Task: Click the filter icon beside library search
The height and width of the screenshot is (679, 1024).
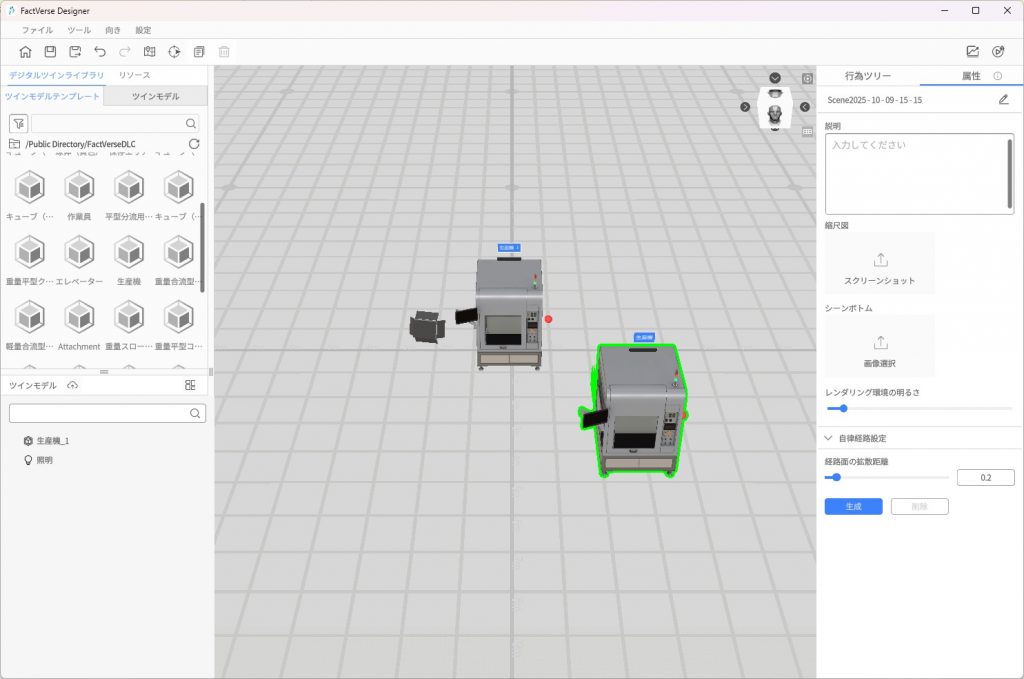Action: coord(18,123)
